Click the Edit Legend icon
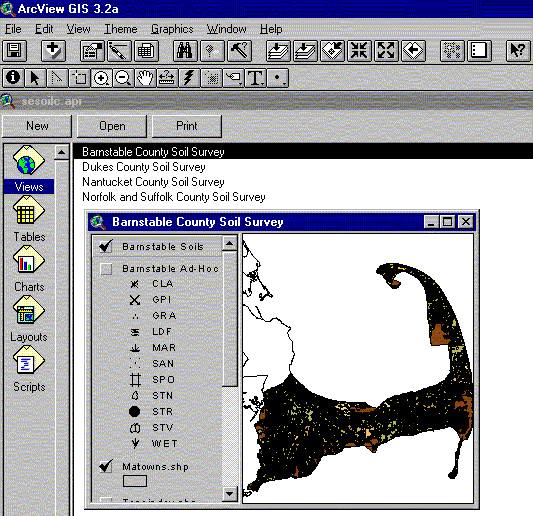The image size is (533, 516). [x=119, y=51]
